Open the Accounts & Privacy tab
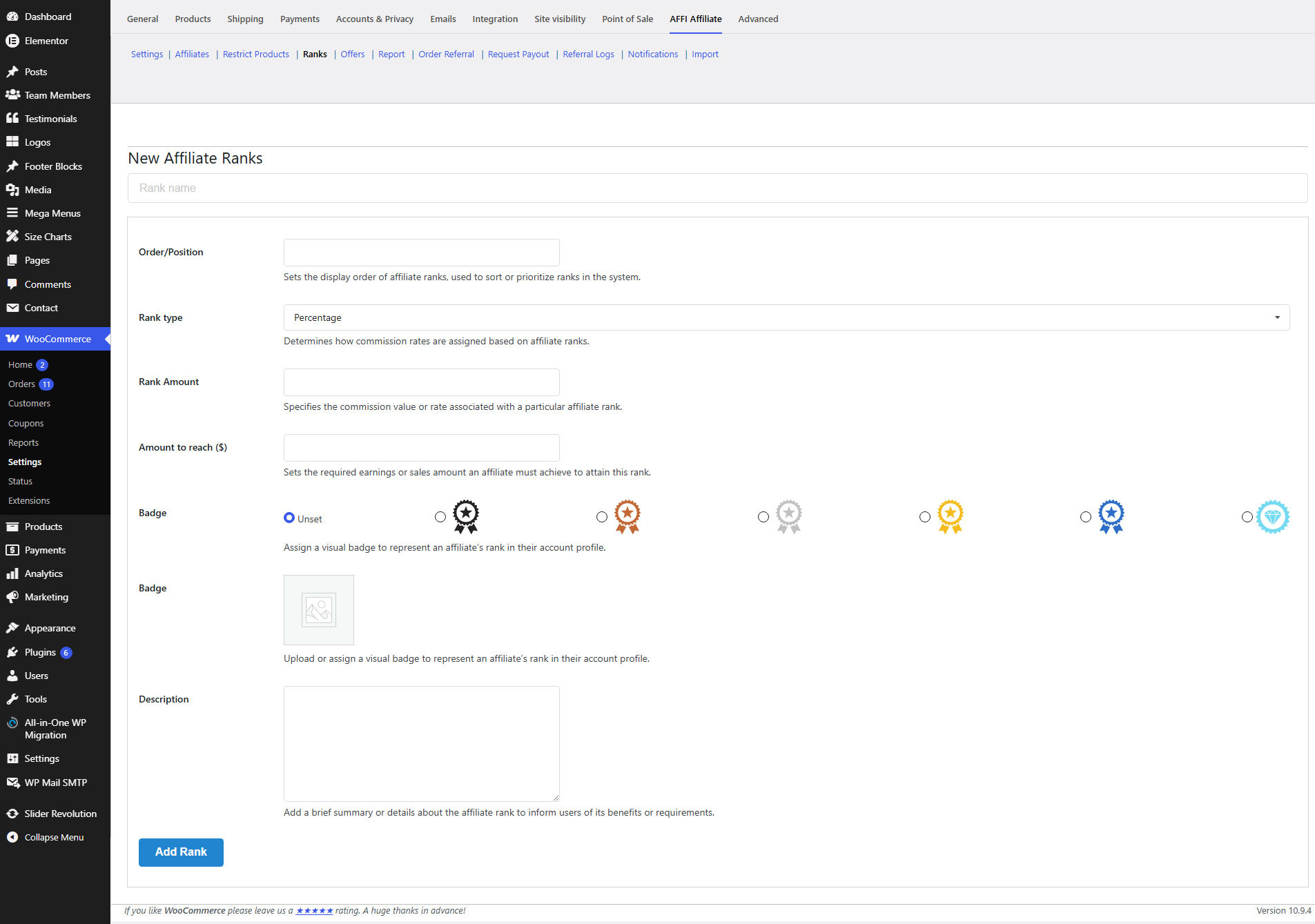1315x924 pixels. pyautogui.click(x=375, y=19)
